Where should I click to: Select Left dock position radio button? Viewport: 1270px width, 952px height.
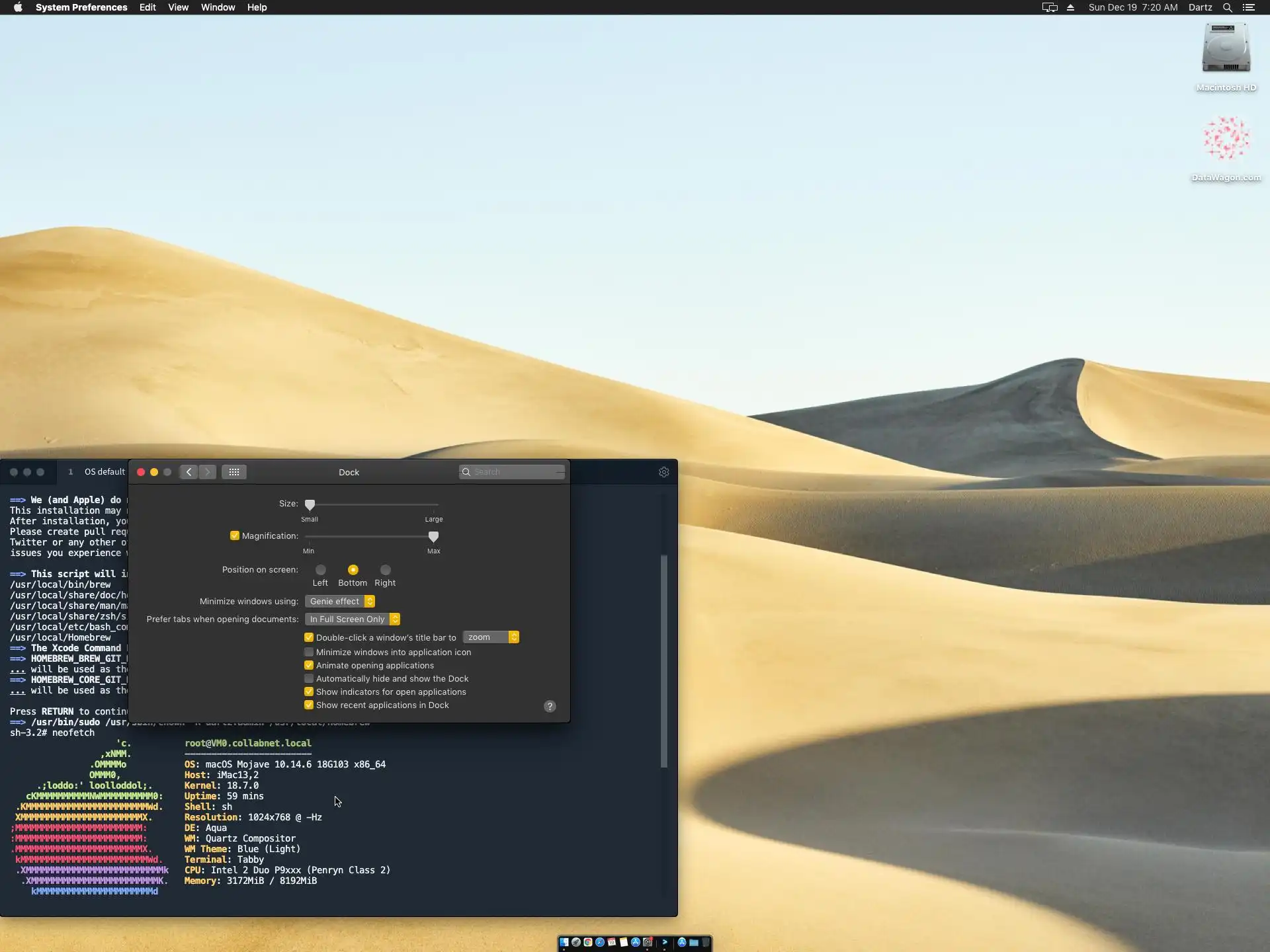[x=320, y=570]
